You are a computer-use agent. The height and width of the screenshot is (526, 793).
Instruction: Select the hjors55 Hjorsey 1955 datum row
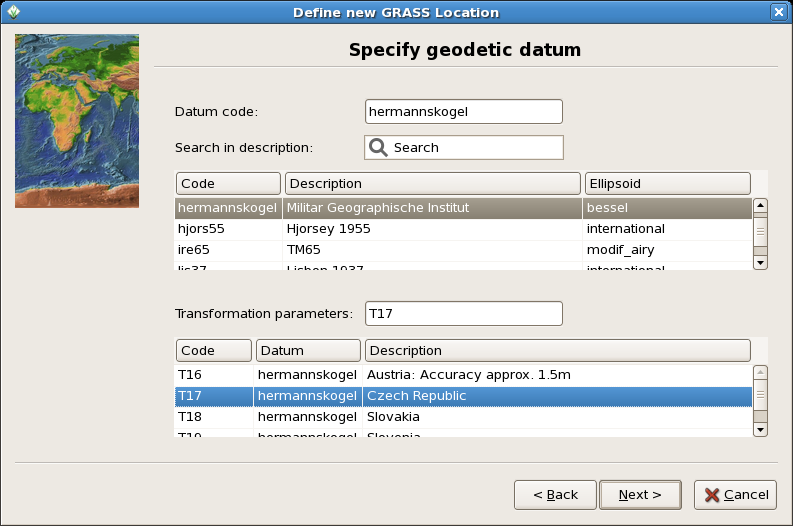(463, 229)
